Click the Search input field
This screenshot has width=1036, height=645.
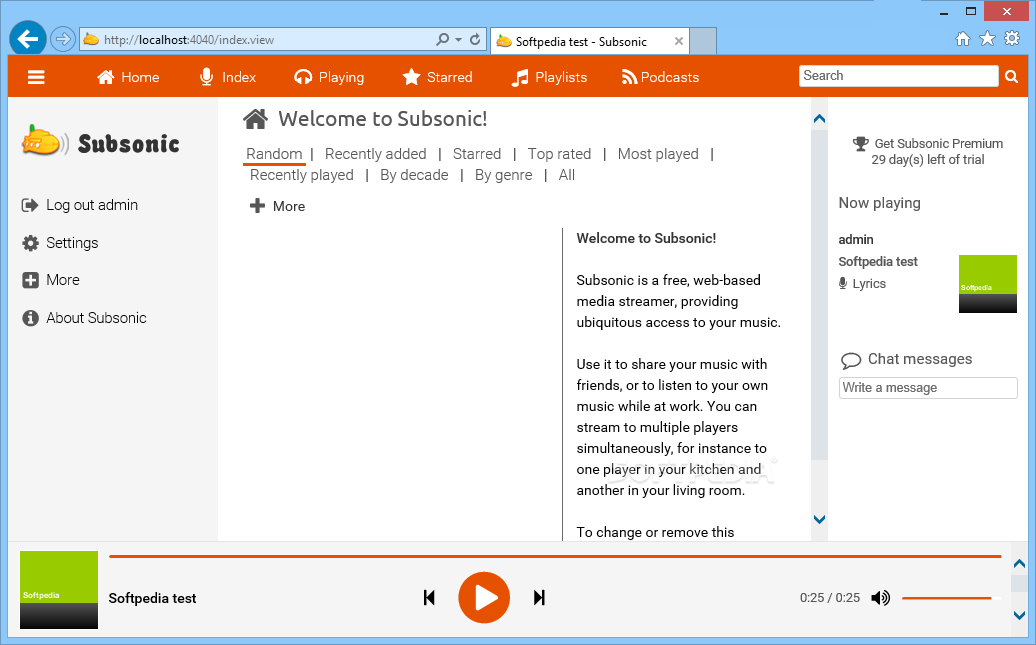click(x=898, y=76)
